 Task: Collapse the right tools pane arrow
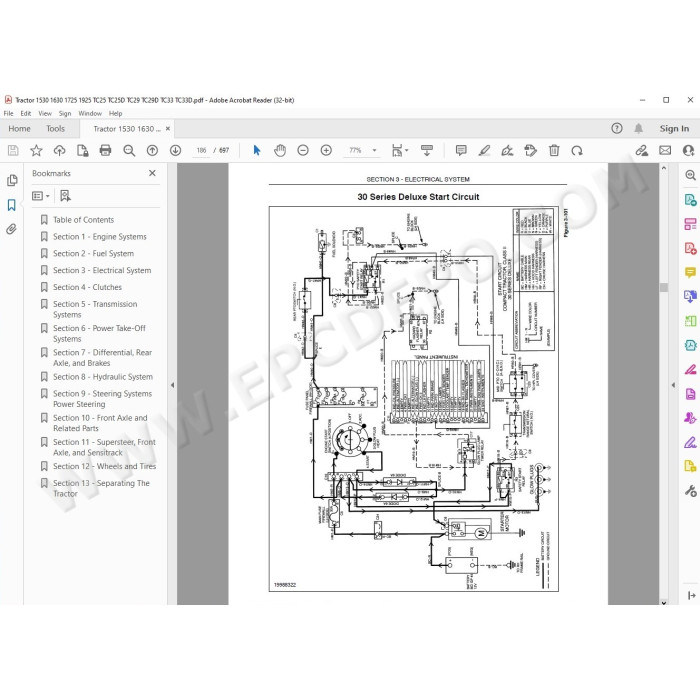[x=673, y=385]
